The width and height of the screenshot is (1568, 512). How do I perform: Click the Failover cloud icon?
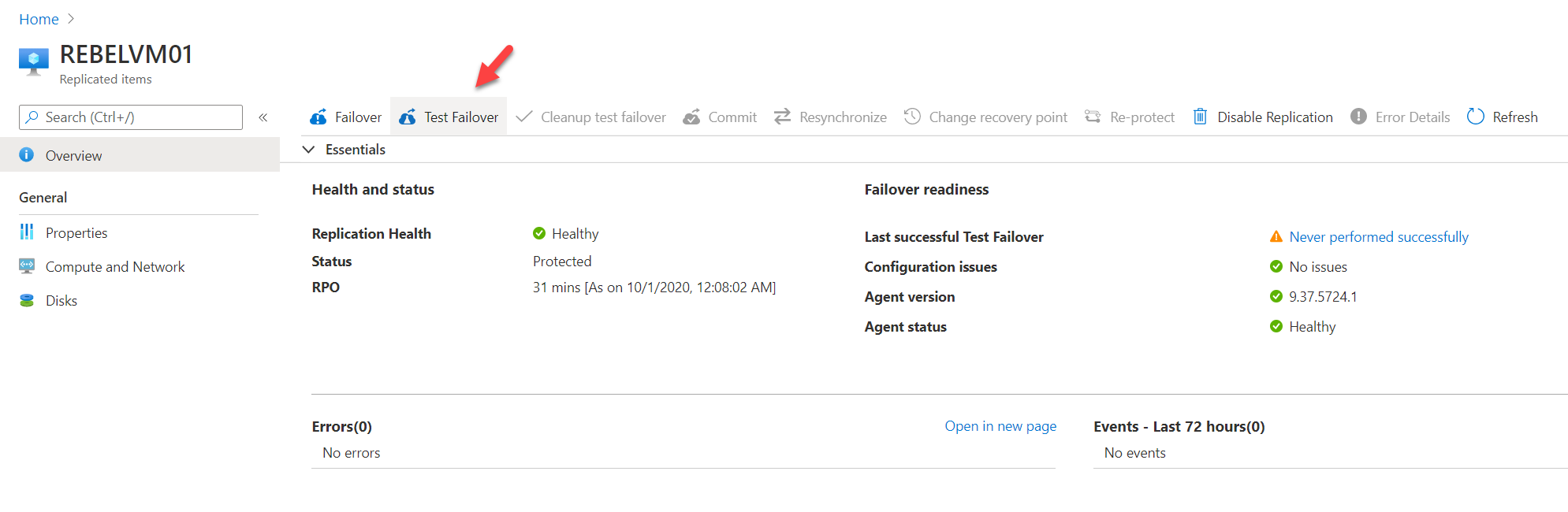tap(318, 117)
